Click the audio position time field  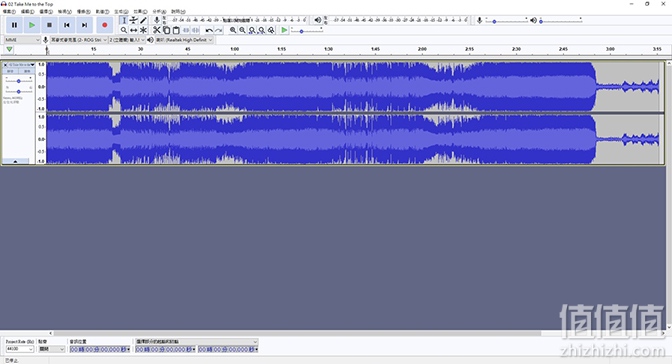click(100, 349)
